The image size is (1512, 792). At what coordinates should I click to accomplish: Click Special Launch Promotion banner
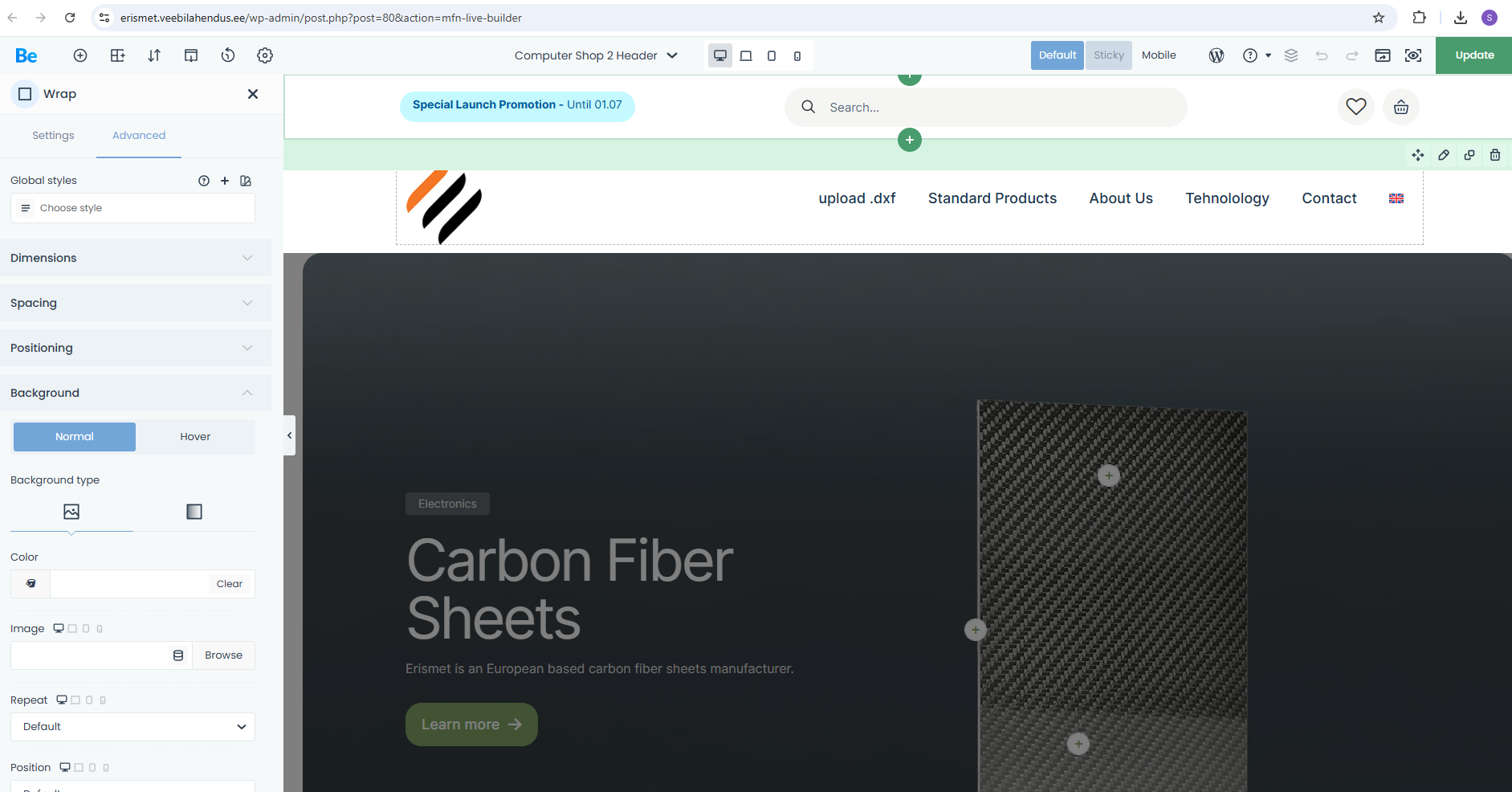click(x=517, y=105)
